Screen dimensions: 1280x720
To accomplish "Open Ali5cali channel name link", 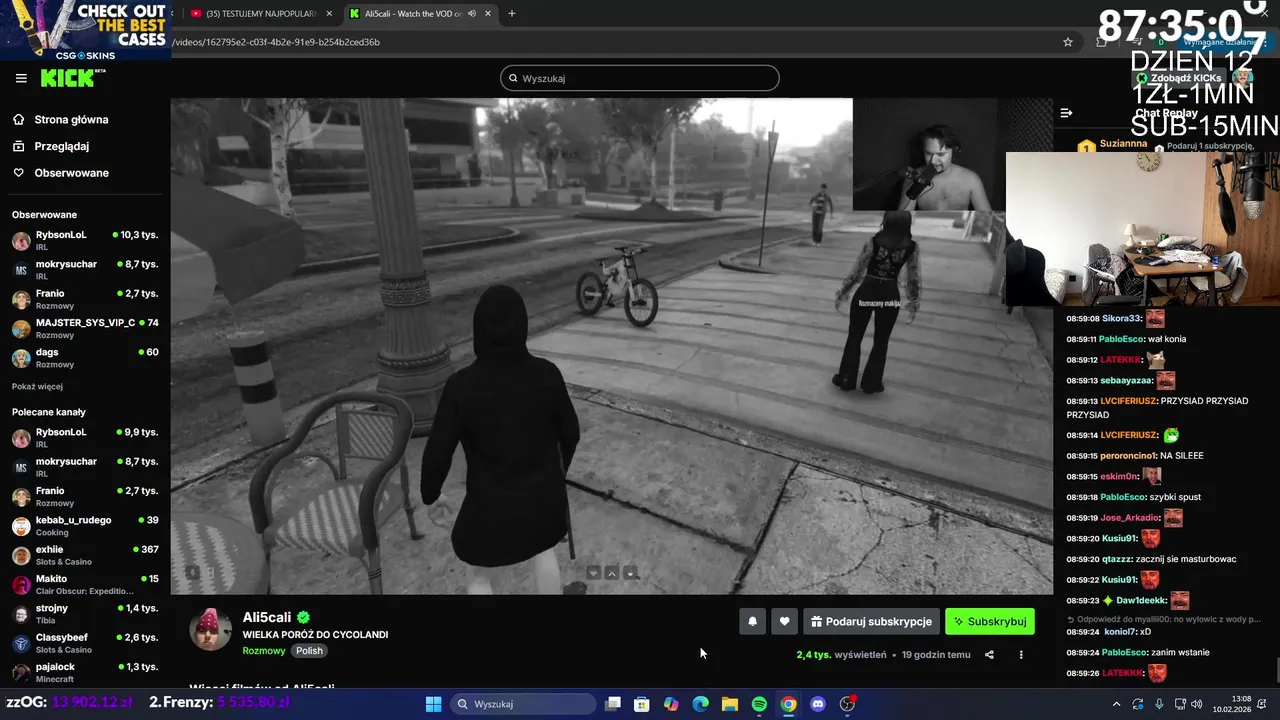I will (x=267, y=618).
